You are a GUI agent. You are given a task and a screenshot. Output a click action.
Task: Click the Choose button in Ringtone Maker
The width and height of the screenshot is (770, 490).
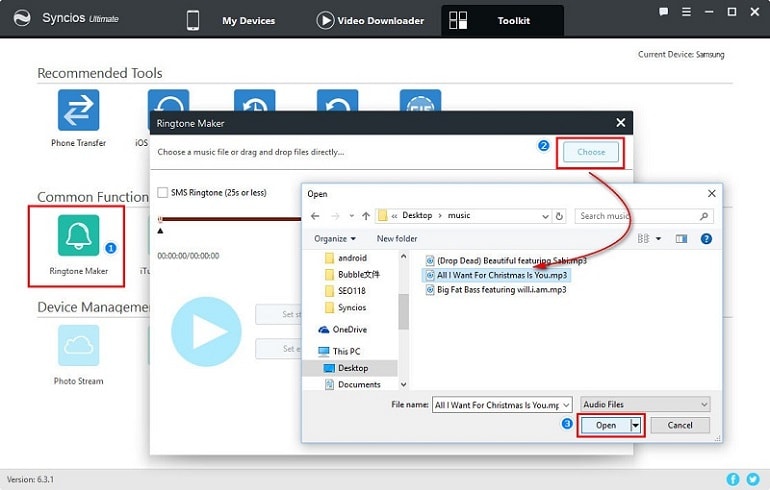(591, 152)
